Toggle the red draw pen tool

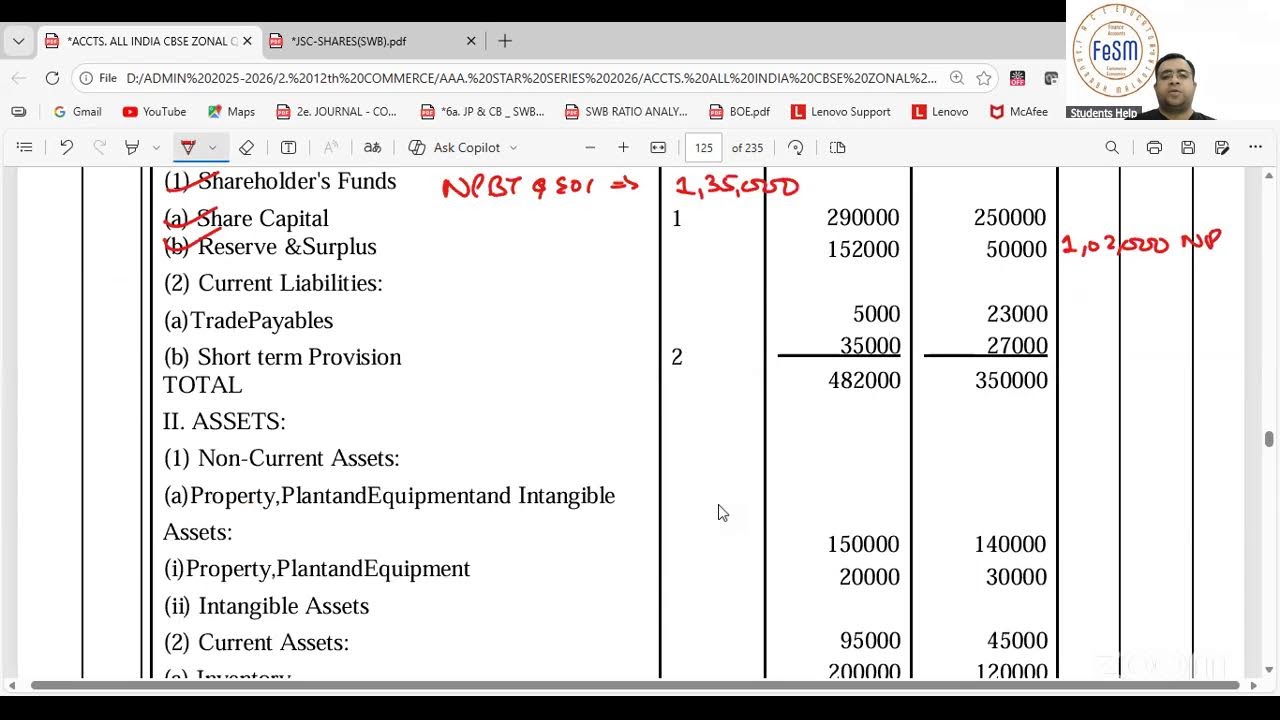188,147
